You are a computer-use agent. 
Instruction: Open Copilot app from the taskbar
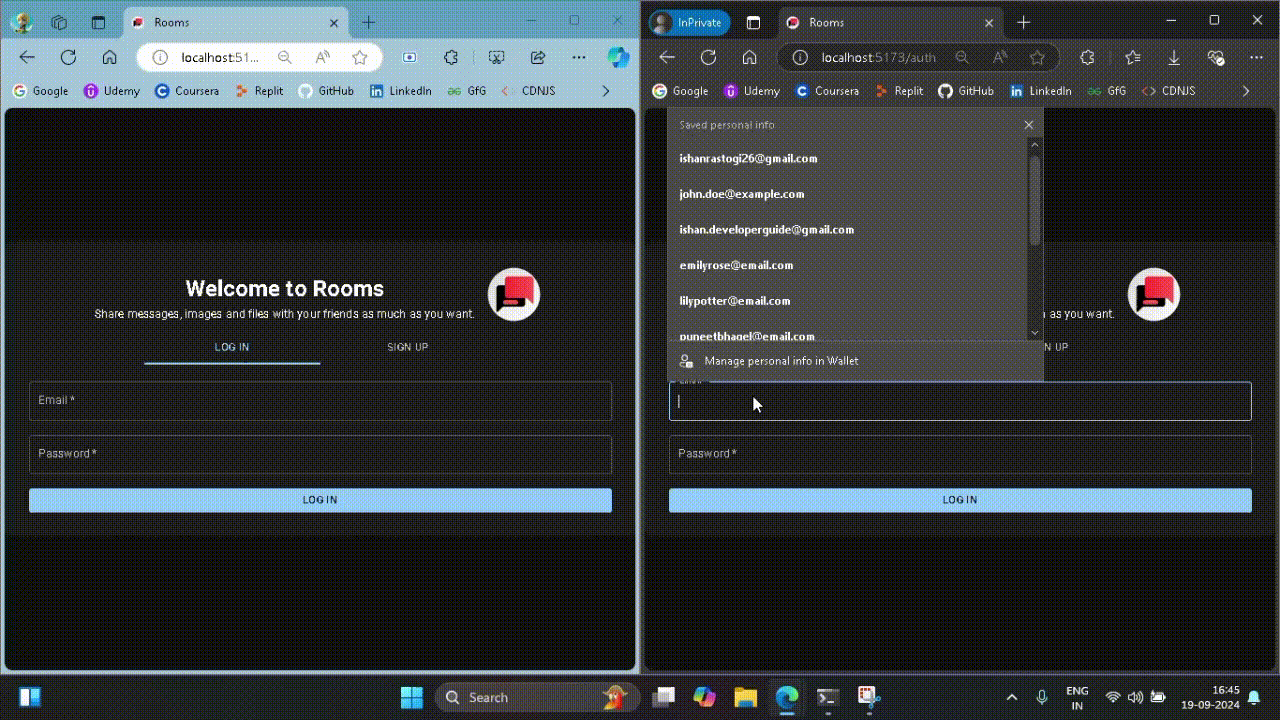click(705, 697)
